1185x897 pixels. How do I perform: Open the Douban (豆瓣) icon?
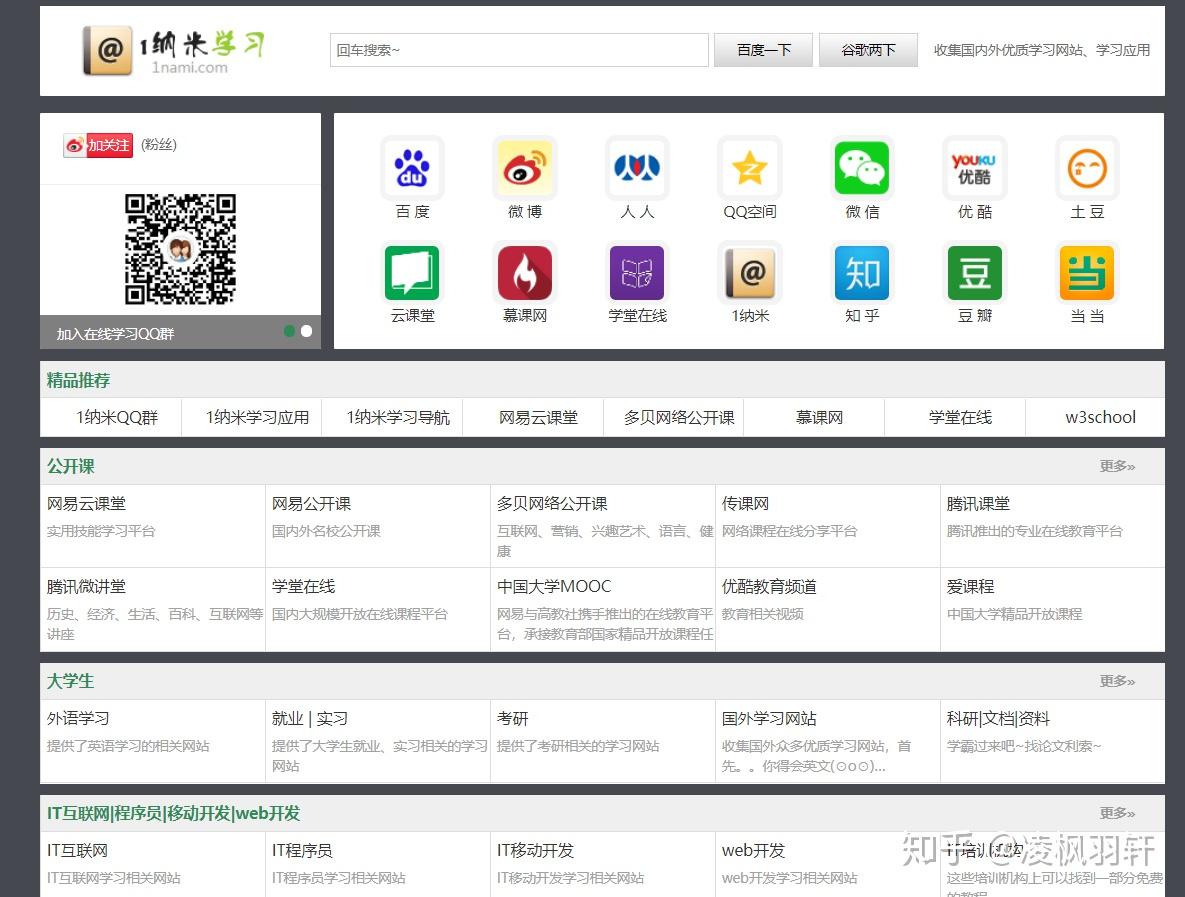tap(975, 273)
